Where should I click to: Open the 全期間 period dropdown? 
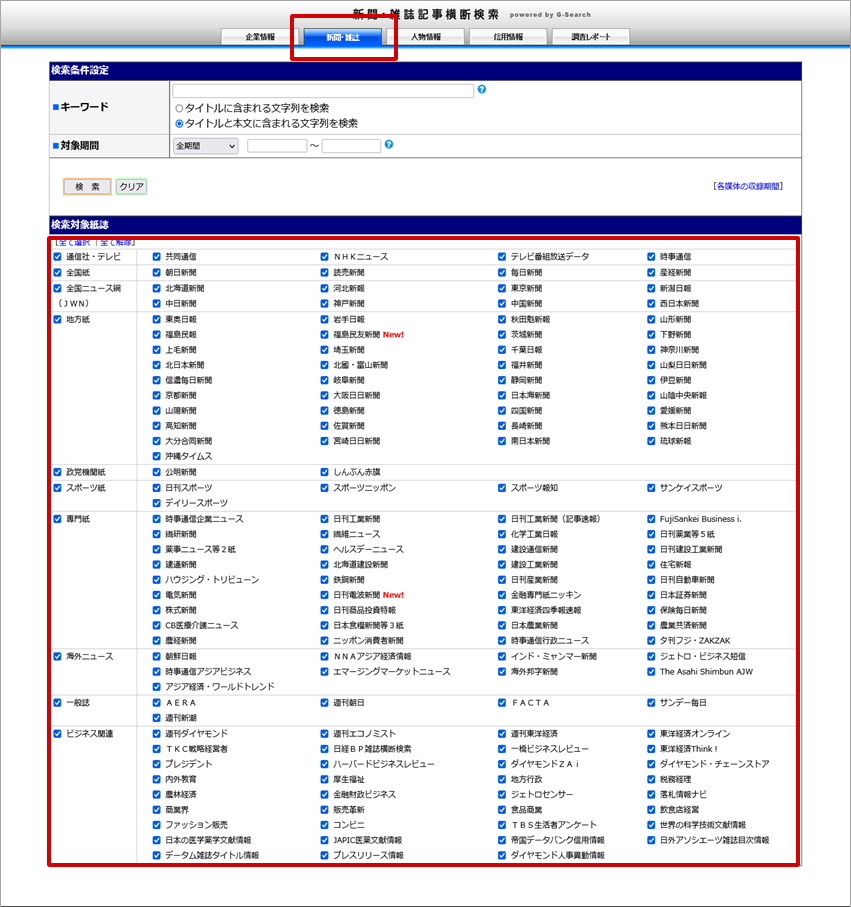[x=205, y=146]
